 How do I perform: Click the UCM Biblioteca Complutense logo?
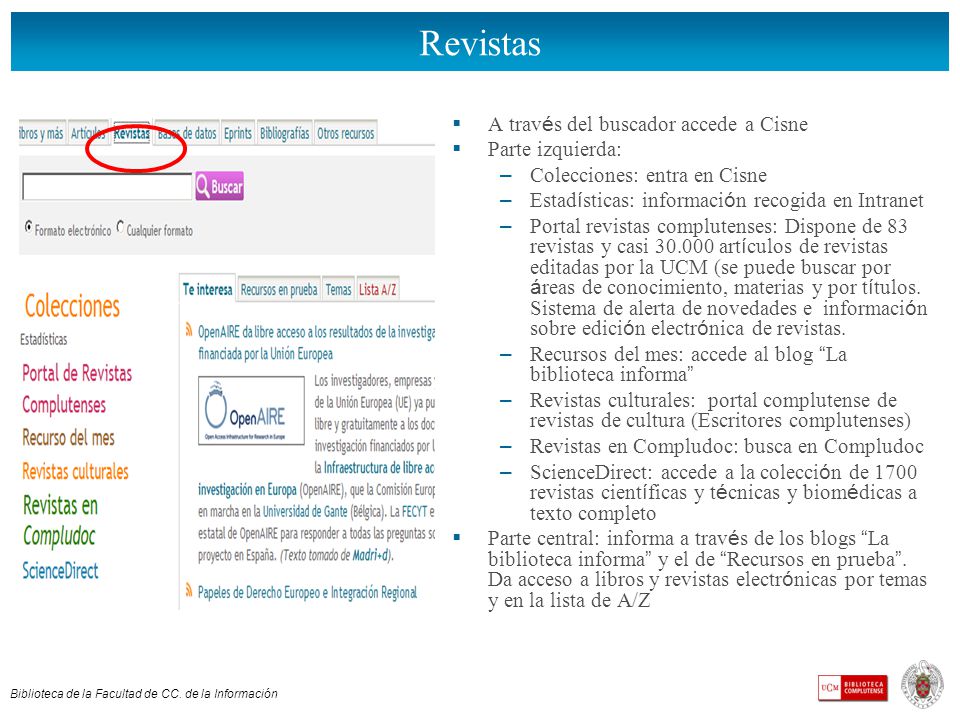click(852, 688)
